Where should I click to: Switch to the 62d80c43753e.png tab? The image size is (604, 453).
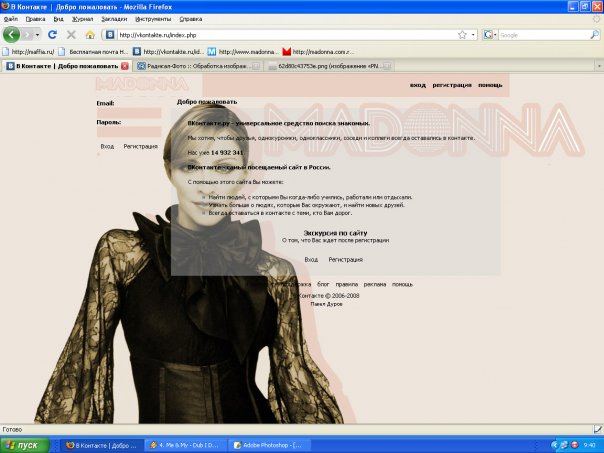point(329,66)
